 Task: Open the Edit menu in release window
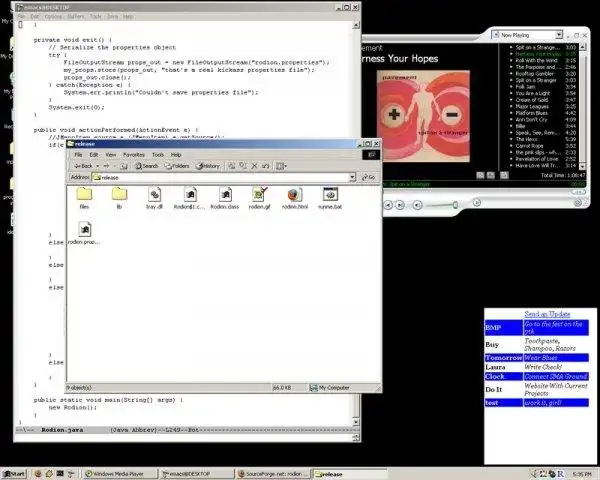[94, 155]
